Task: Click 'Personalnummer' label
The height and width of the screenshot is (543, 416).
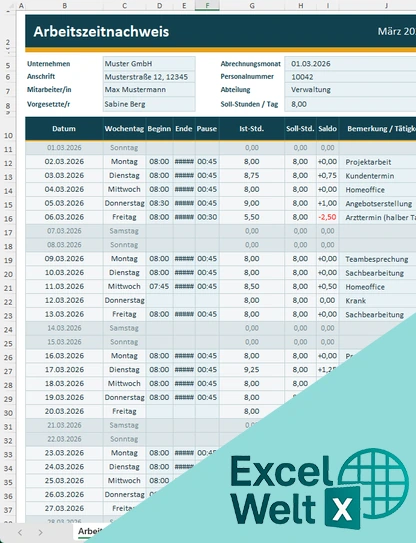Action: [247, 77]
